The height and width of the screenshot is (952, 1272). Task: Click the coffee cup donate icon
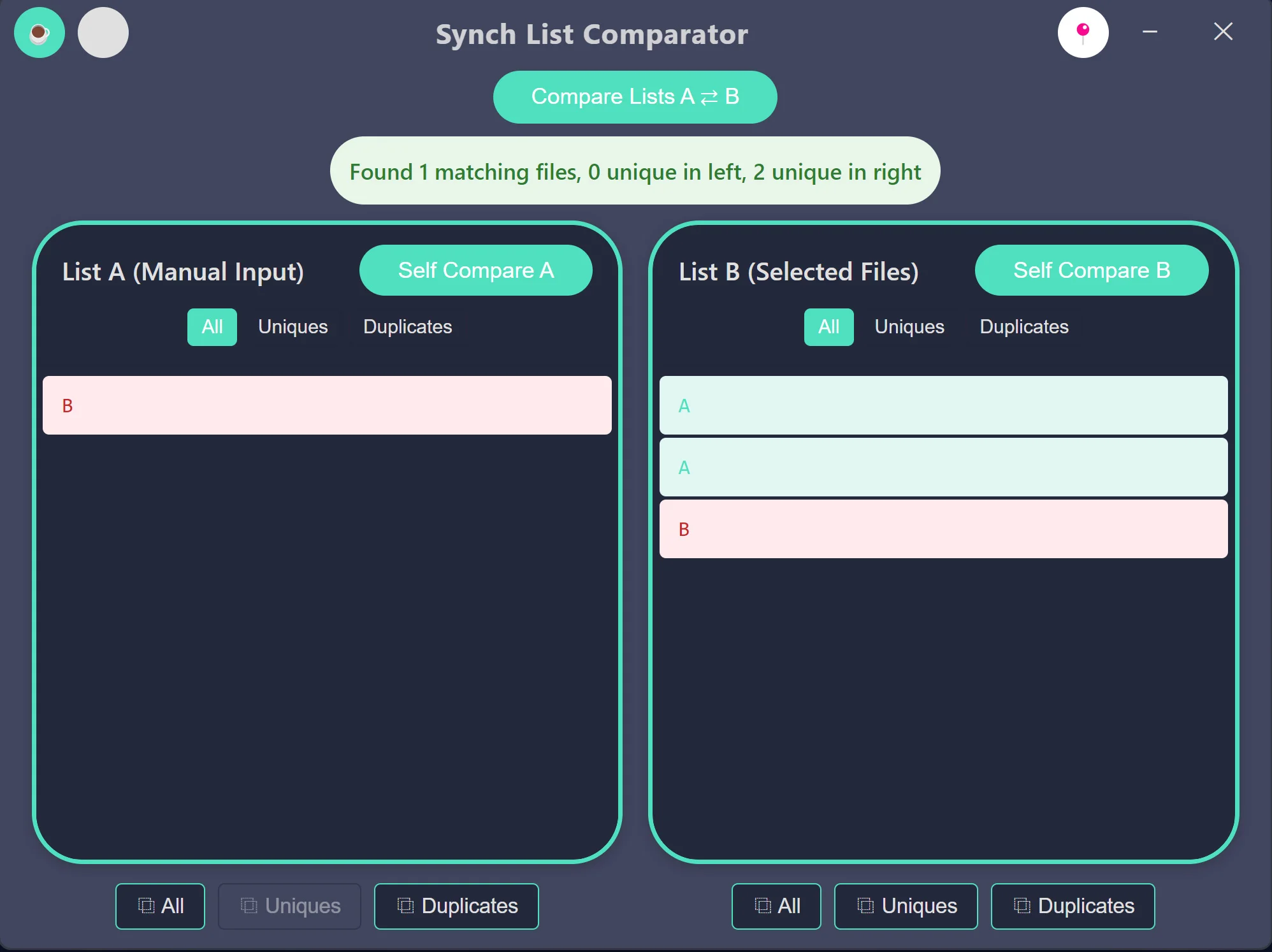(x=40, y=32)
